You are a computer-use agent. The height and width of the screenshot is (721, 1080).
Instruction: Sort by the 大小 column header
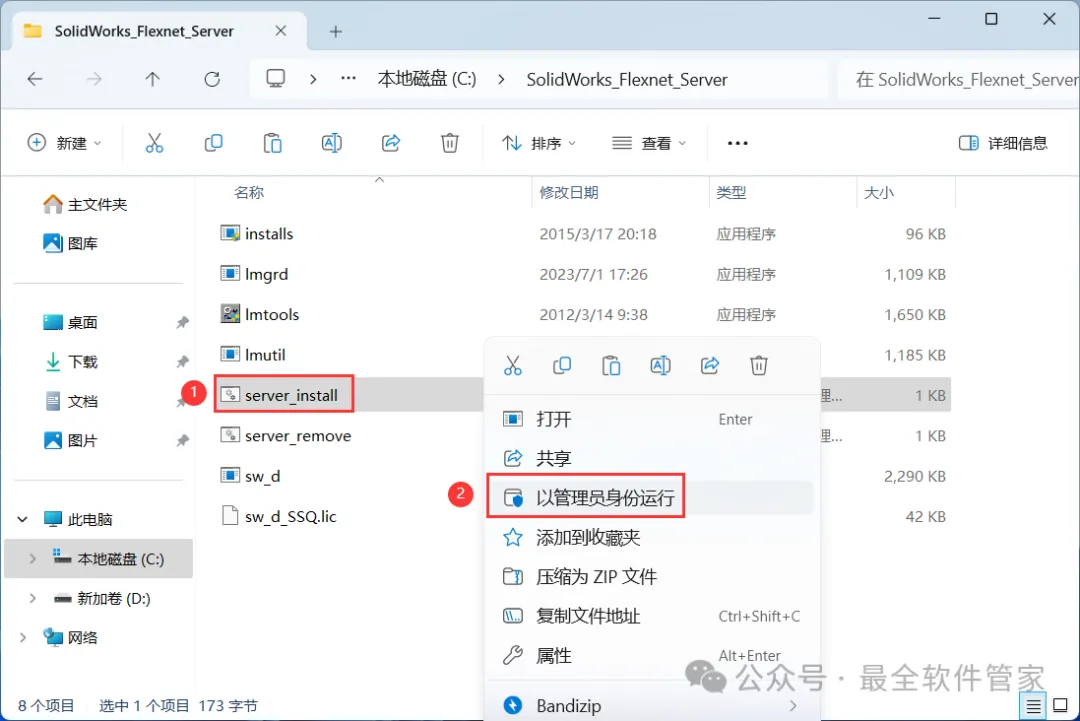(880, 193)
